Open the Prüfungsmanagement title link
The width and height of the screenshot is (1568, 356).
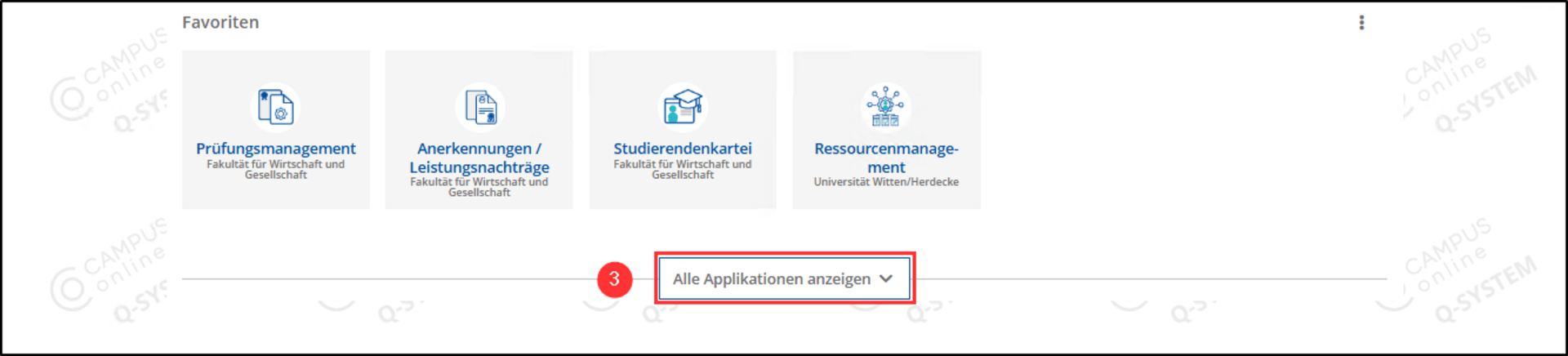point(275,149)
